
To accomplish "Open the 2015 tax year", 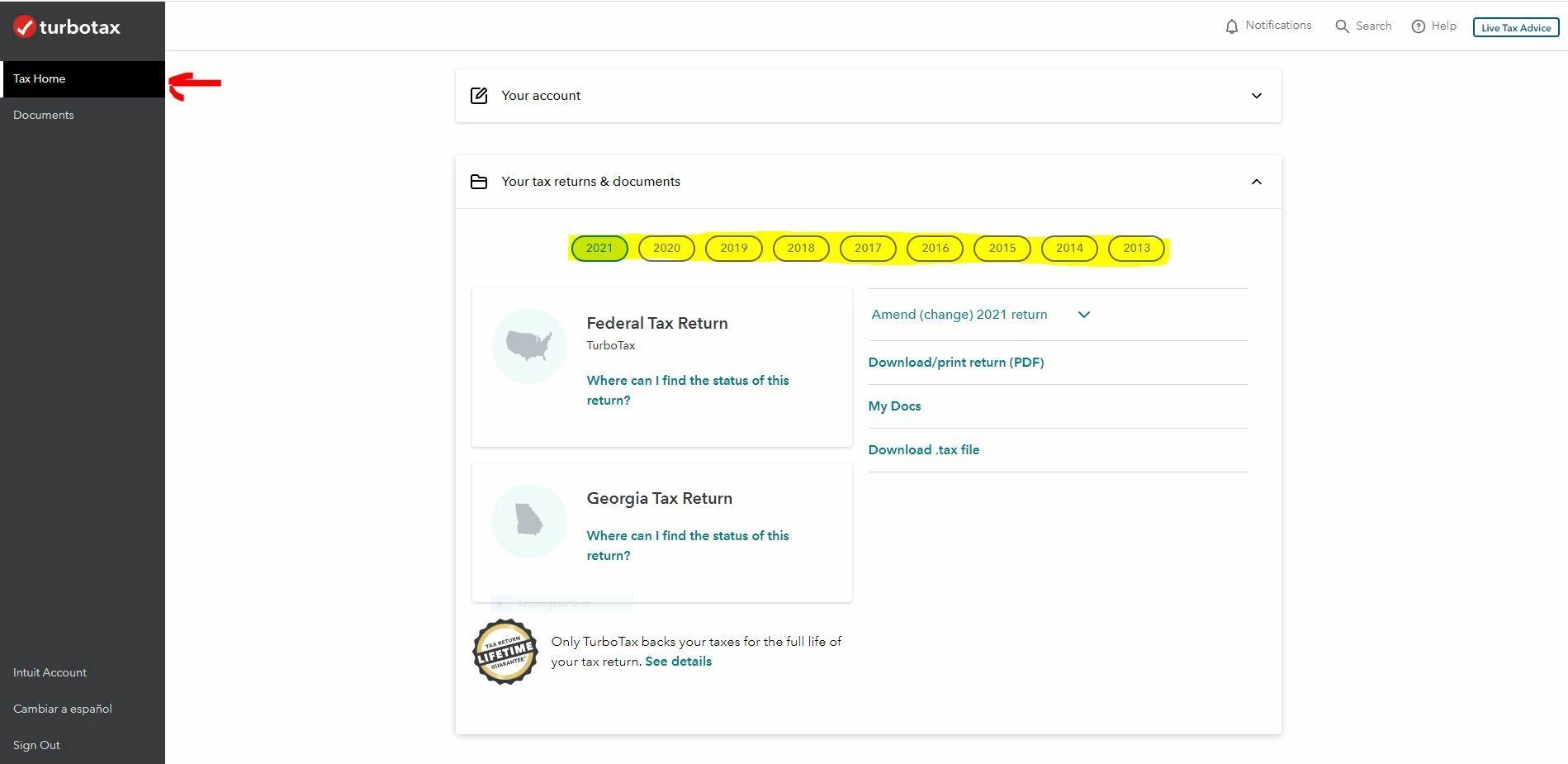I will [1002, 248].
